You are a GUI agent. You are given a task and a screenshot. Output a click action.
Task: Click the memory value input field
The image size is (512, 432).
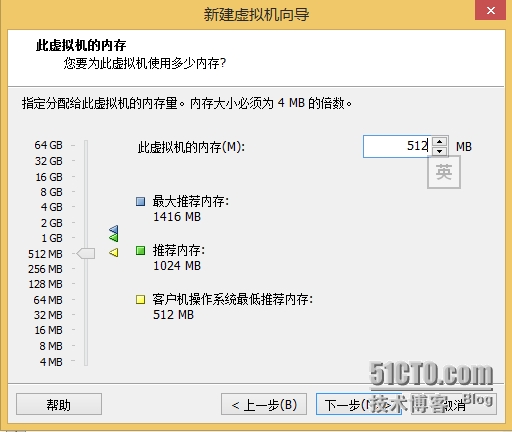[x=398, y=146]
